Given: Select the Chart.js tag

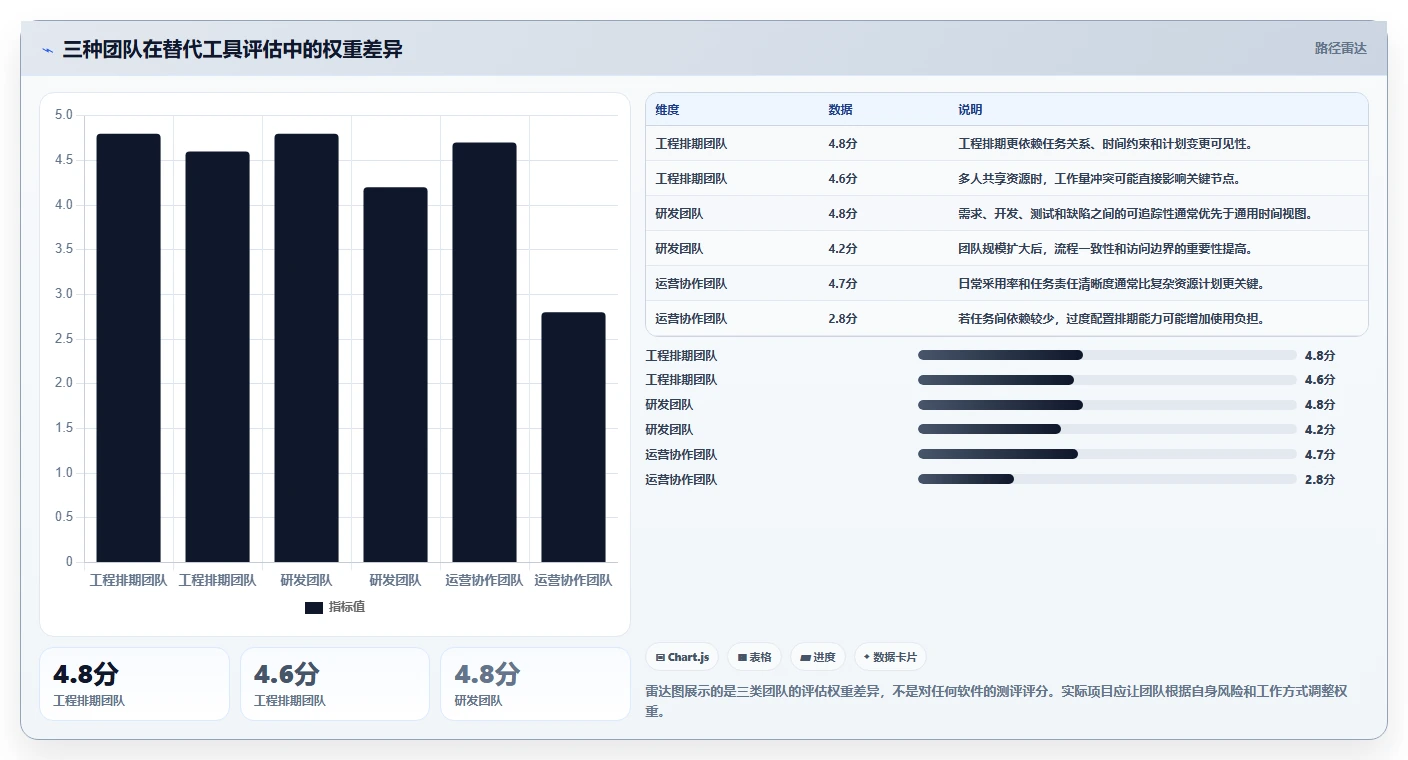Looking at the screenshot, I should coord(682,657).
